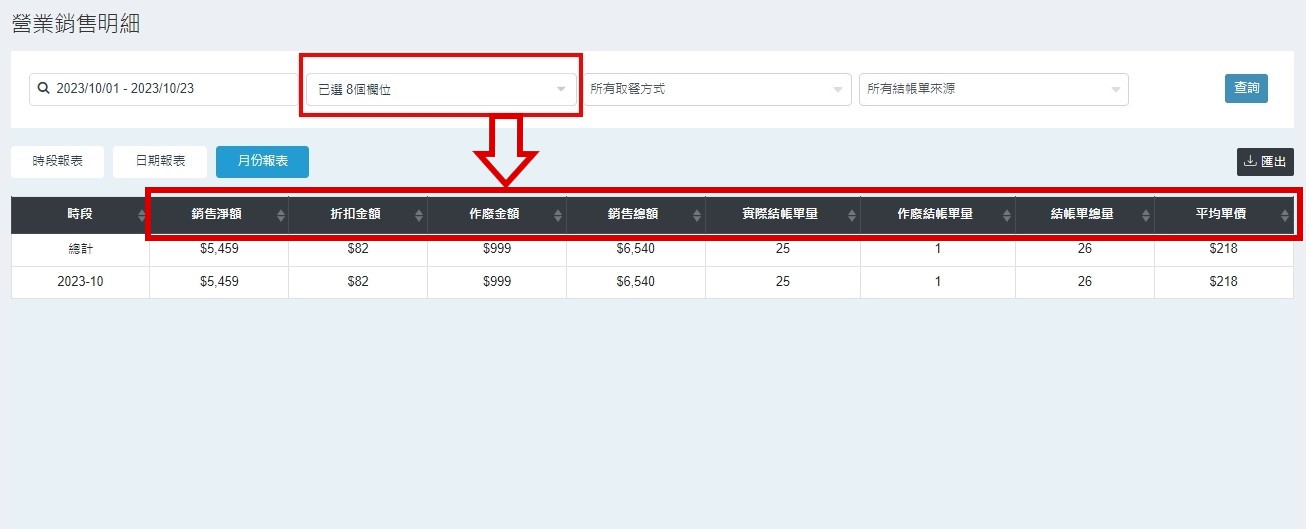The height and width of the screenshot is (529, 1306).
Task: Sort by 銷售總額 column sort arrows
Action: (697, 215)
